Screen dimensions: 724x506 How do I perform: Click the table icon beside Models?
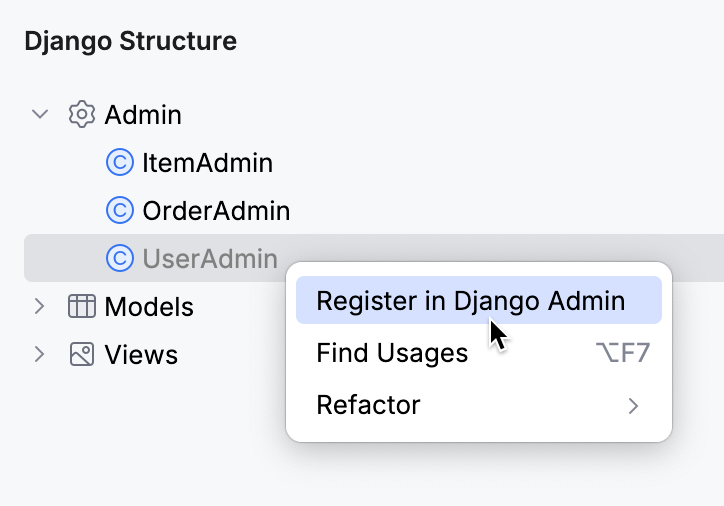tap(82, 306)
